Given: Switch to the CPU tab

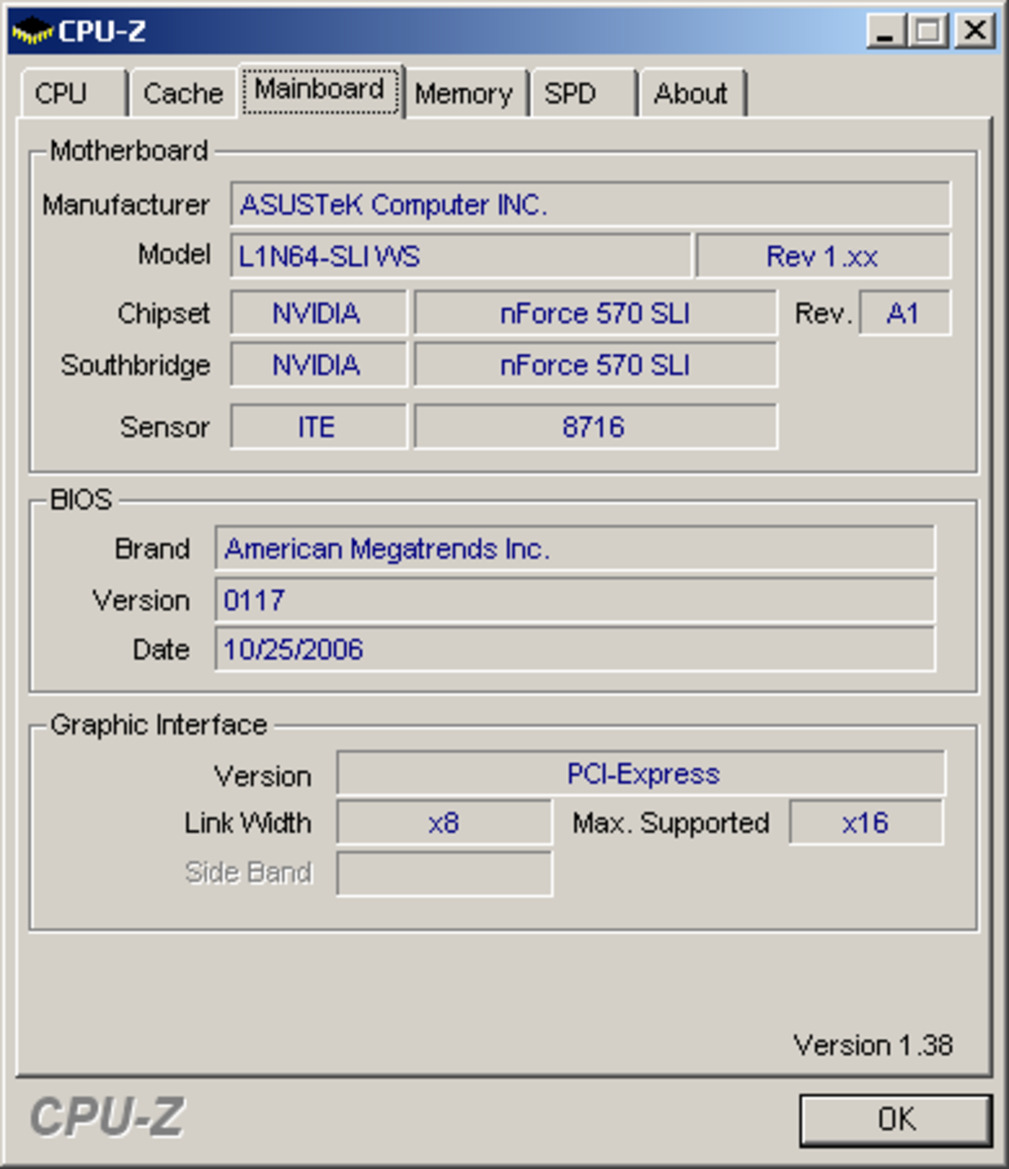Looking at the screenshot, I should coord(64,93).
